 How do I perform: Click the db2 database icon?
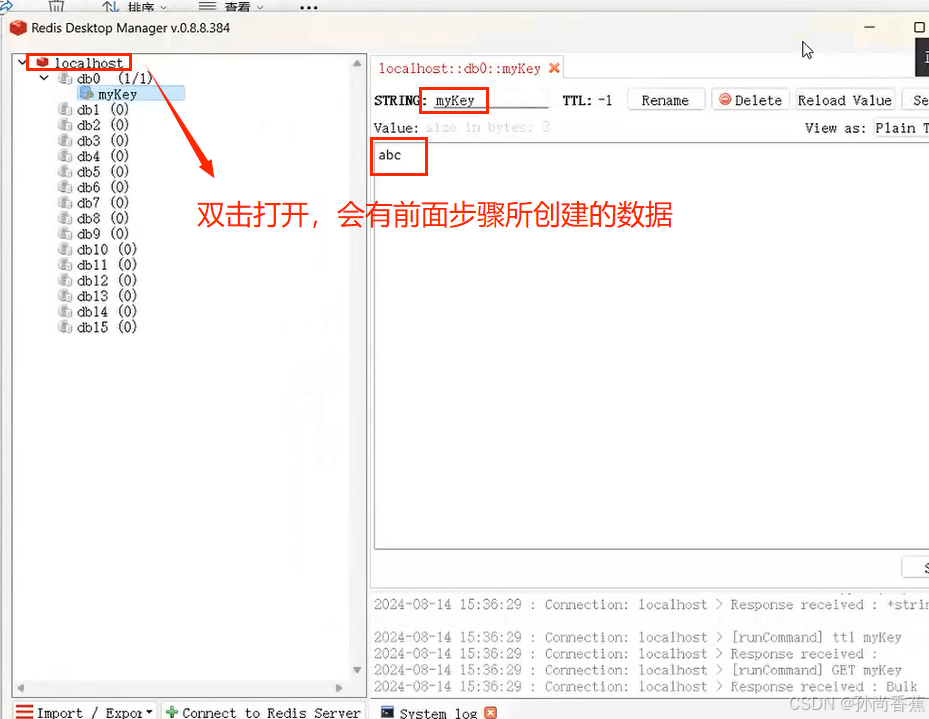pos(65,124)
